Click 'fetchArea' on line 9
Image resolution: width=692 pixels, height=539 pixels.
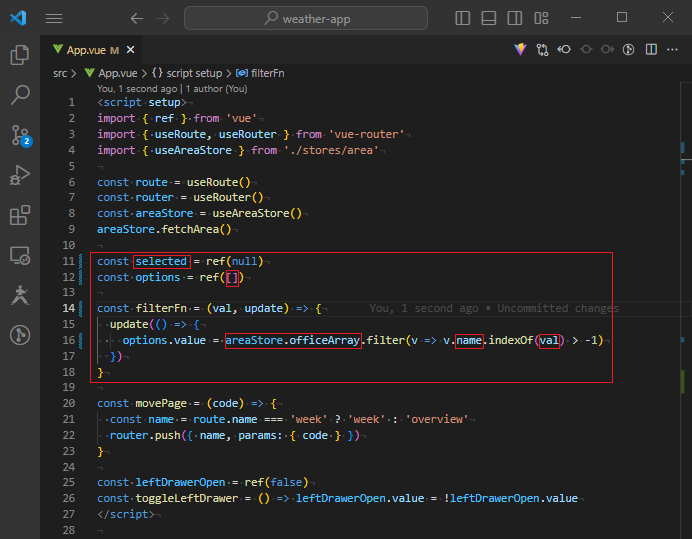pos(190,229)
